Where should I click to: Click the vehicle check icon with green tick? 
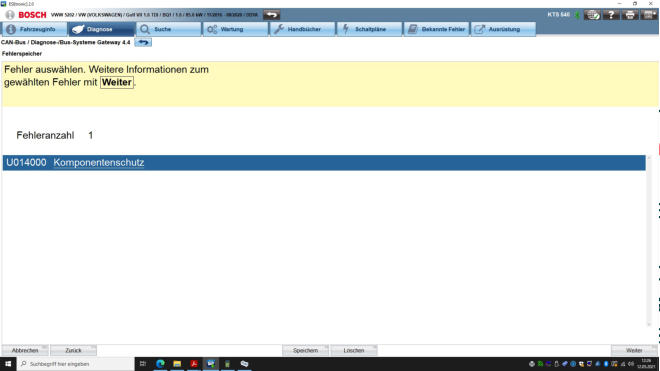click(x=592, y=15)
